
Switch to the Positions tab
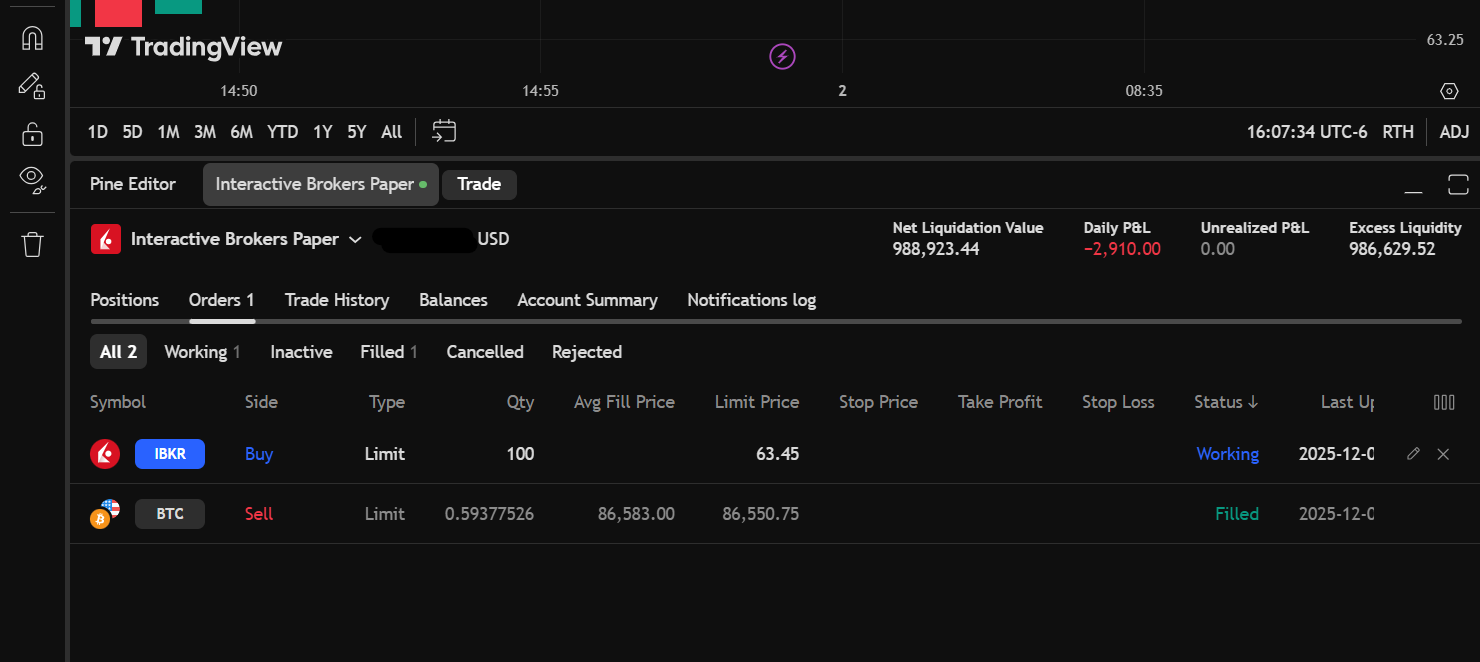124,300
